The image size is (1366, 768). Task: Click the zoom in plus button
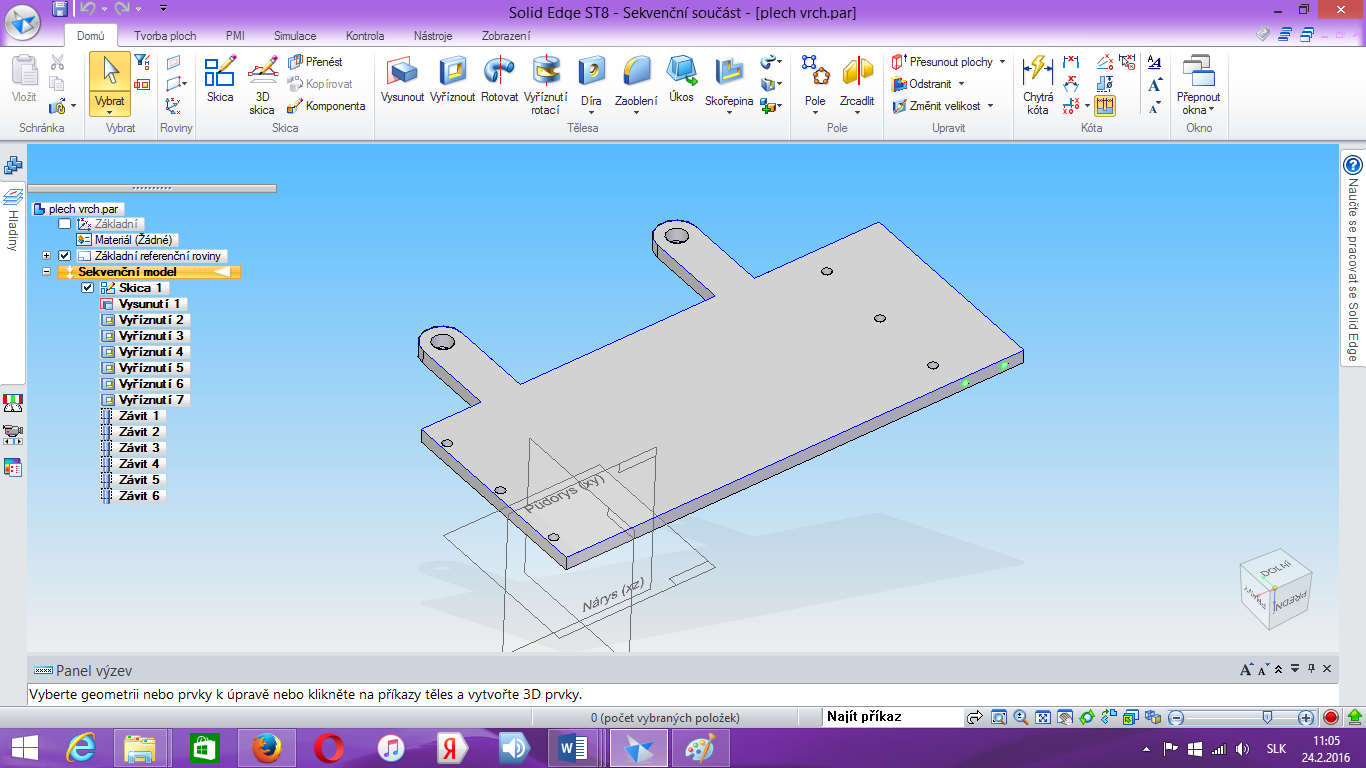1306,717
